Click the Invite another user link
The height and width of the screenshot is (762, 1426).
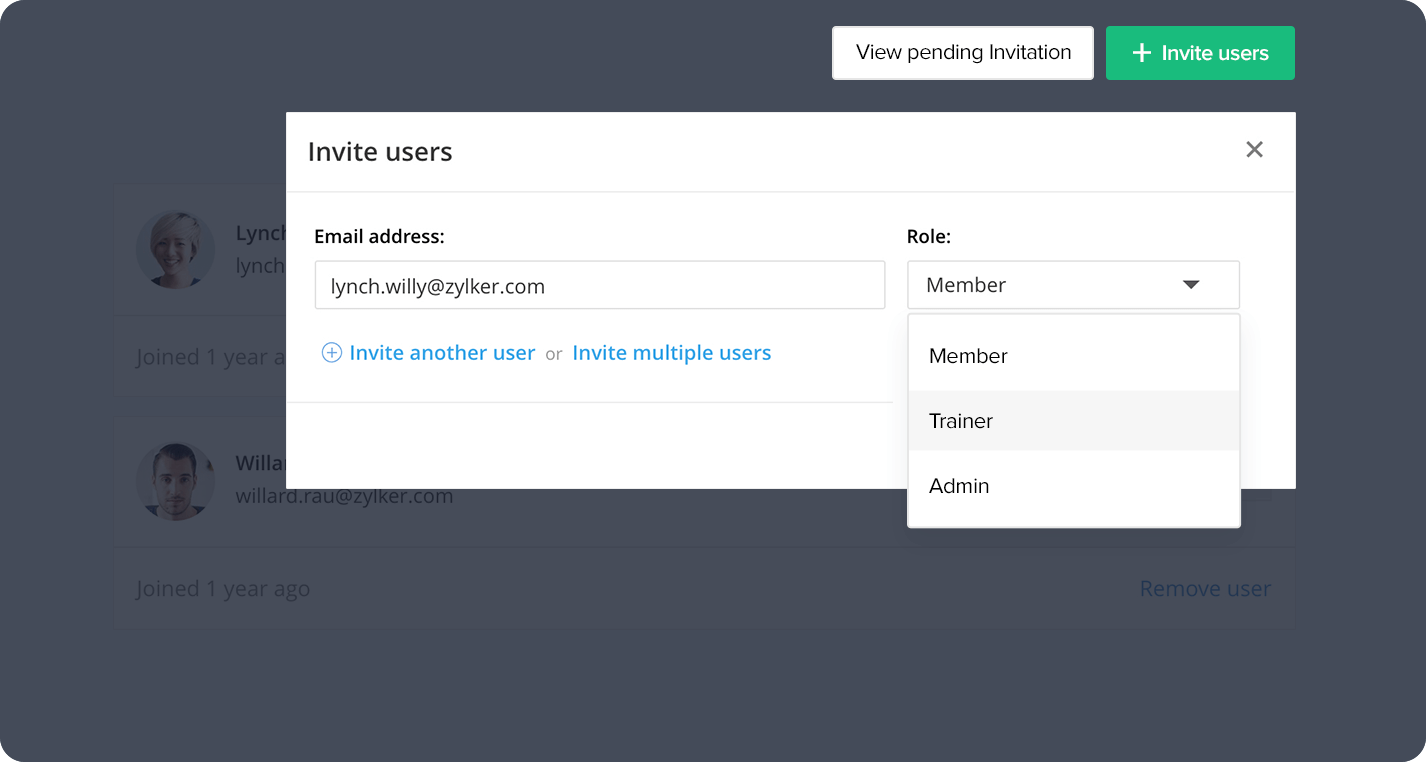(x=442, y=353)
